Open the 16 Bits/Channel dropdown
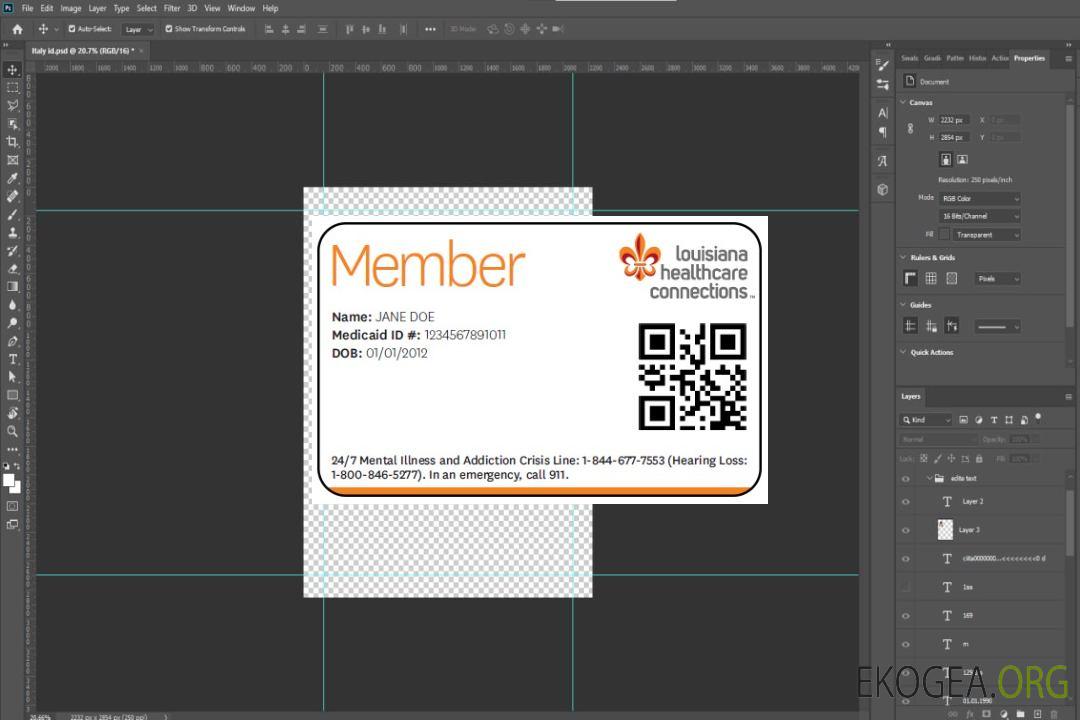Image resolution: width=1080 pixels, height=720 pixels. [x=980, y=216]
